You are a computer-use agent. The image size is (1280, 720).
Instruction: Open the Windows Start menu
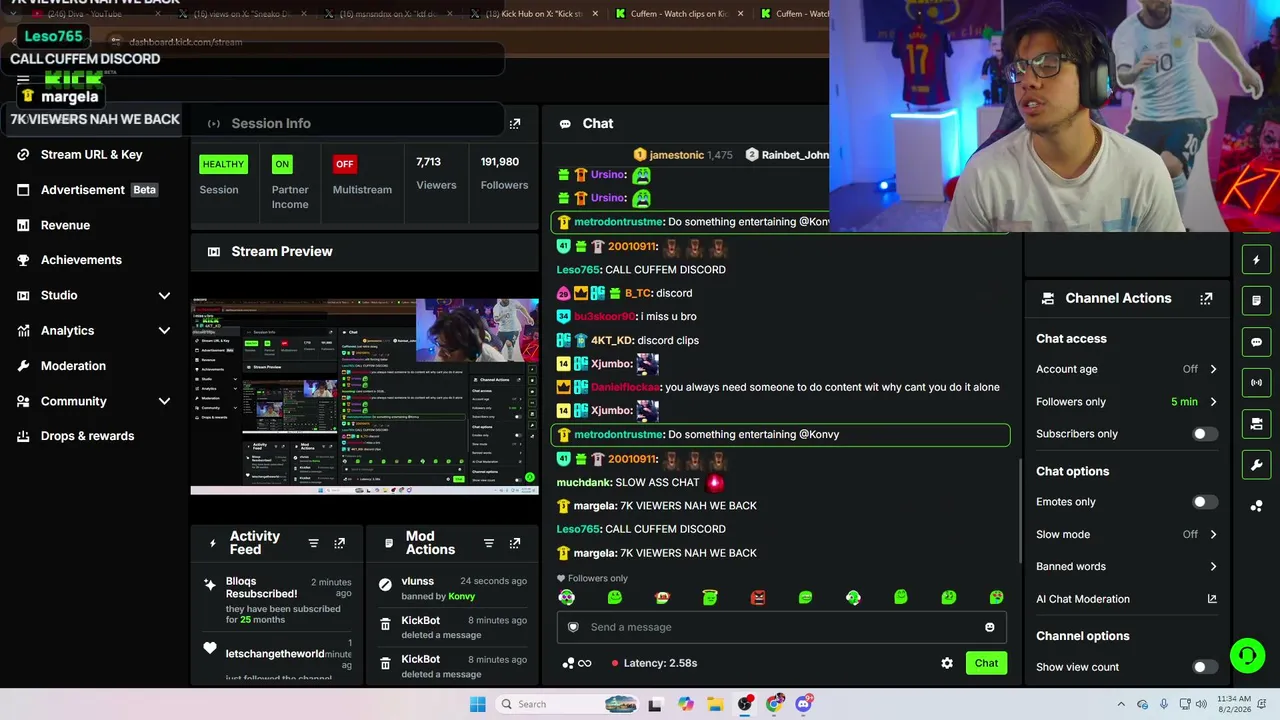coord(478,704)
